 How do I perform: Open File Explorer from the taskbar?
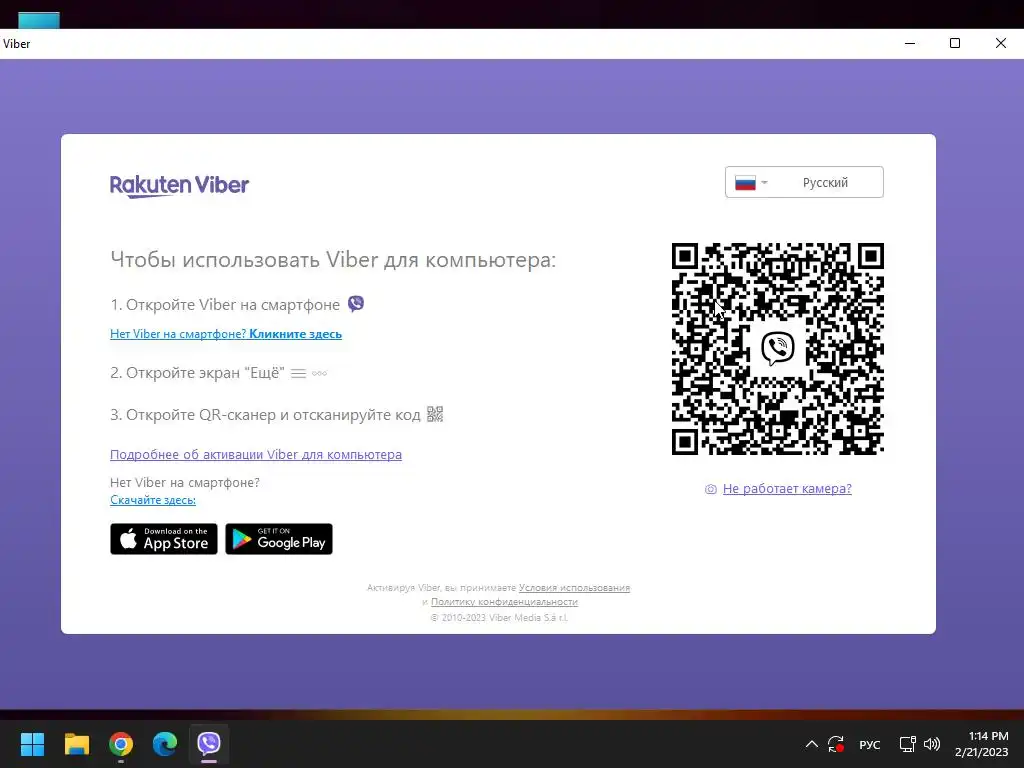(x=76, y=743)
